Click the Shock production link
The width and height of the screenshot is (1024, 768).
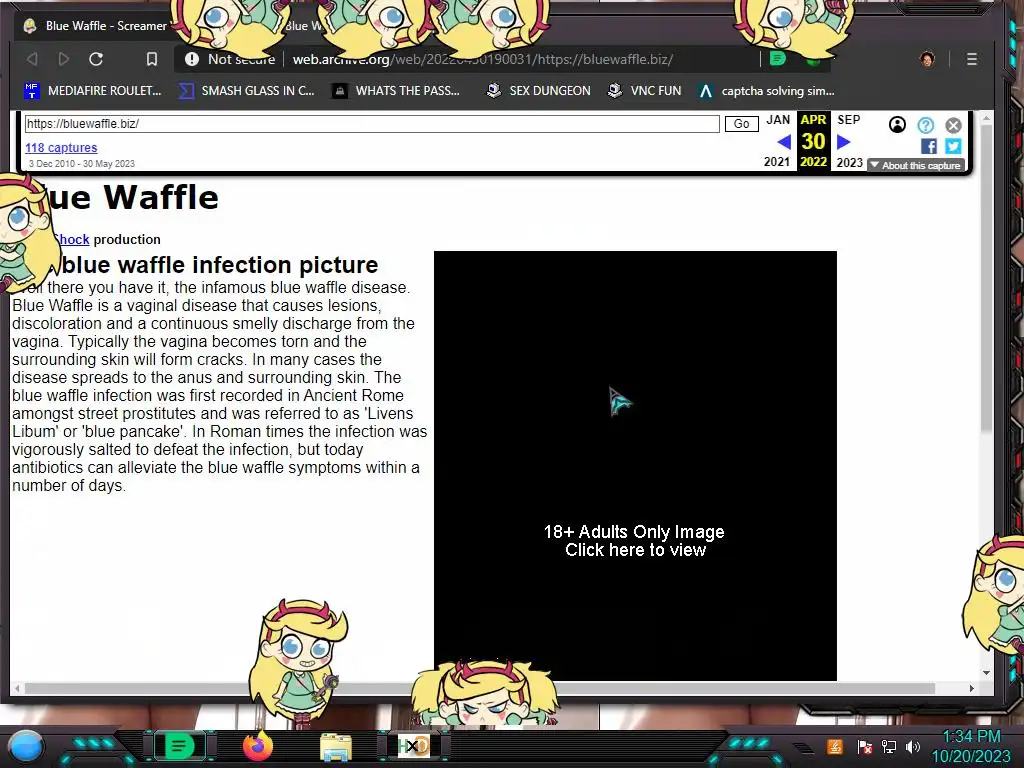(72, 240)
